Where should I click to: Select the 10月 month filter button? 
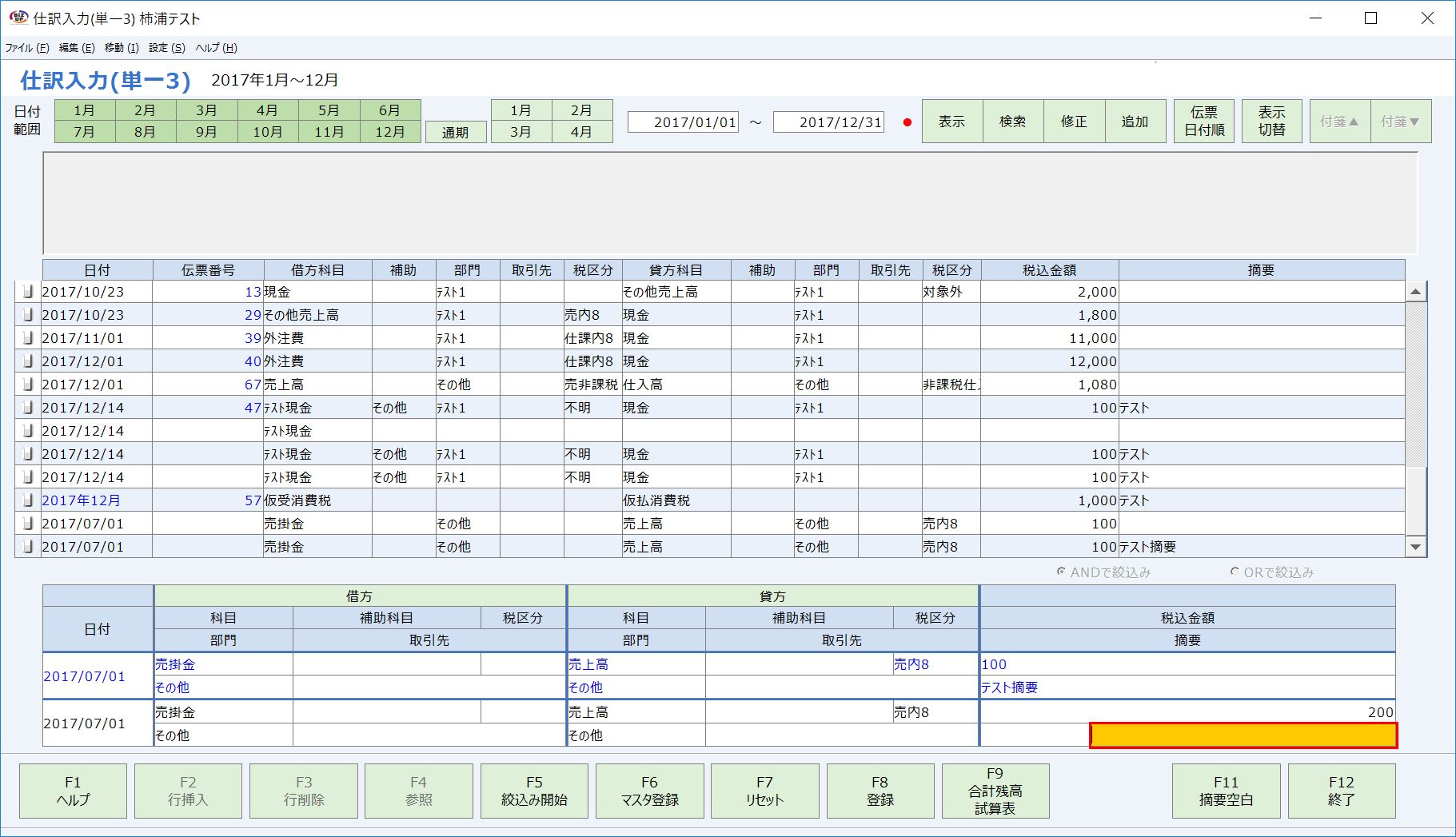[x=269, y=132]
